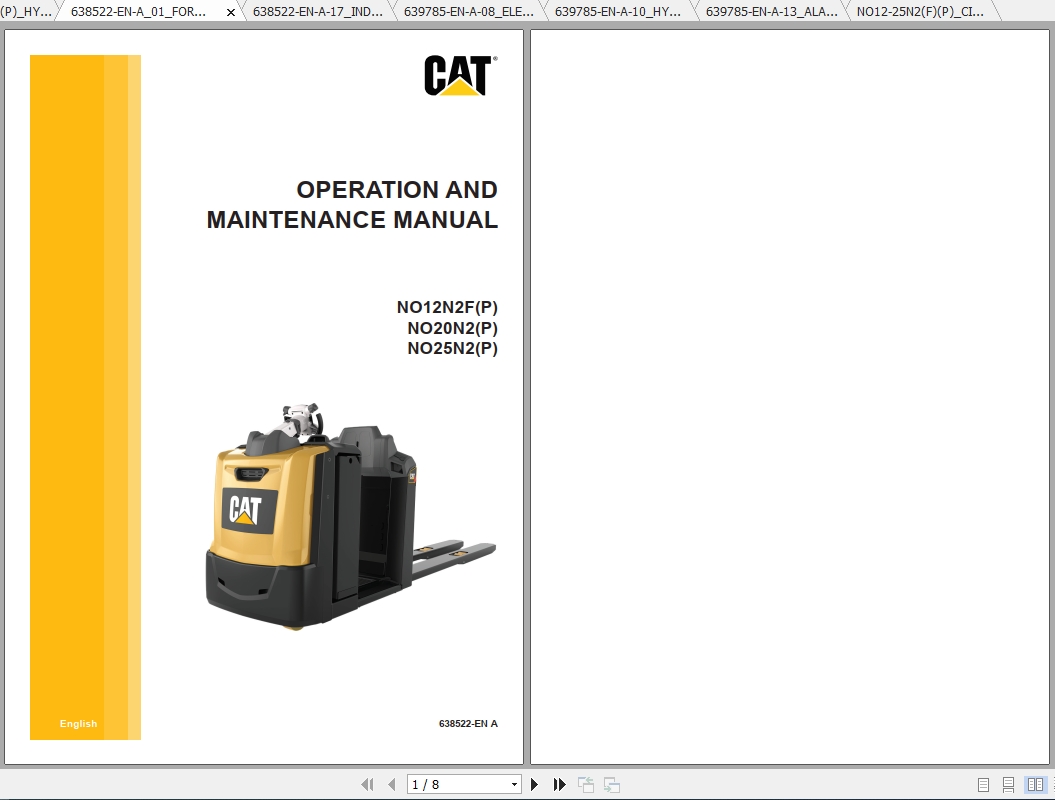Enable facing pages view
Screen dimensions: 1055x800
pyautogui.click(x=1036, y=784)
